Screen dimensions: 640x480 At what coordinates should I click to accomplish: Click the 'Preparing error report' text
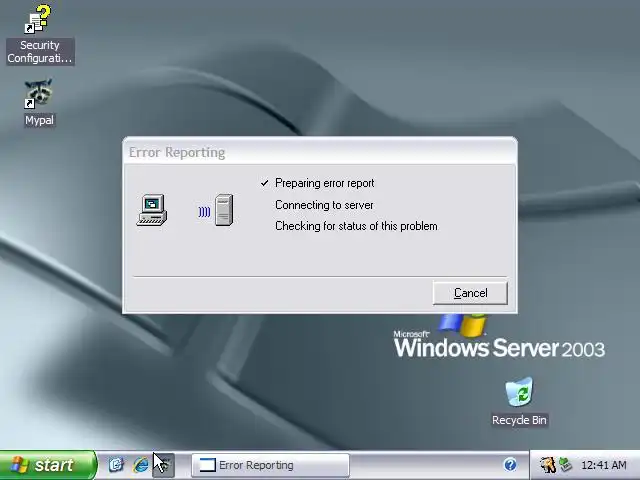point(324,183)
